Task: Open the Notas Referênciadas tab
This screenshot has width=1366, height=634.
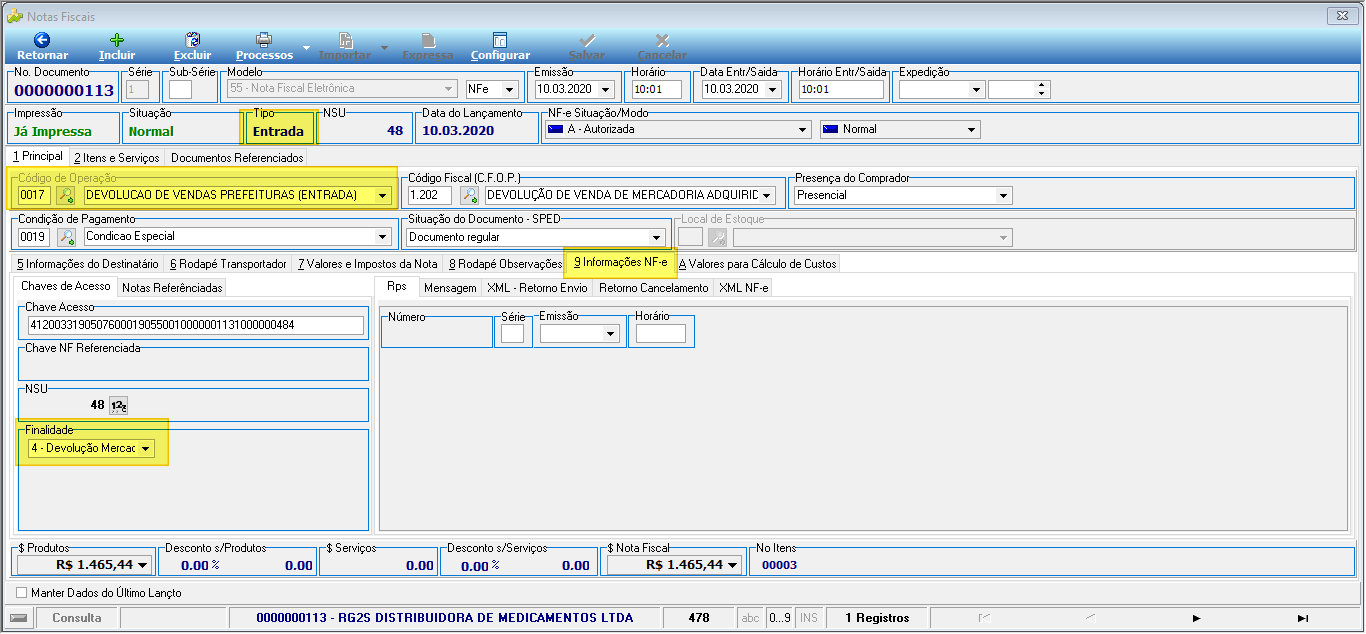Action: pyautogui.click(x=172, y=287)
